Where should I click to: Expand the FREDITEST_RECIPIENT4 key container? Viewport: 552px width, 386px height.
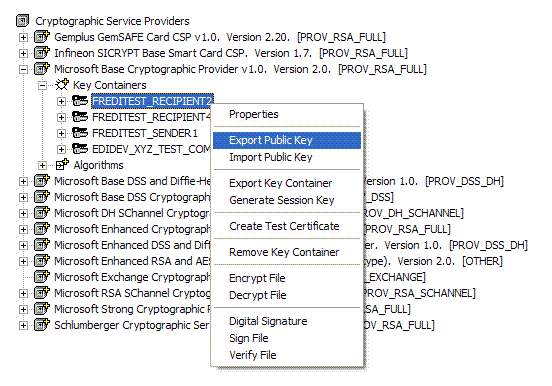pos(61,117)
